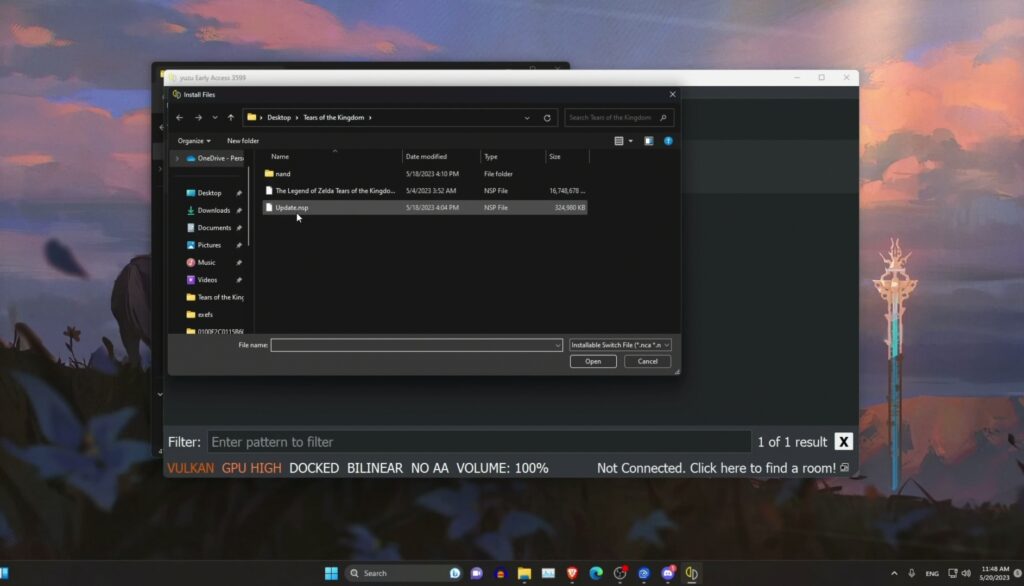This screenshot has width=1024, height=586.
Task: Expand the OneDrive tree node
Action: pos(177,158)
